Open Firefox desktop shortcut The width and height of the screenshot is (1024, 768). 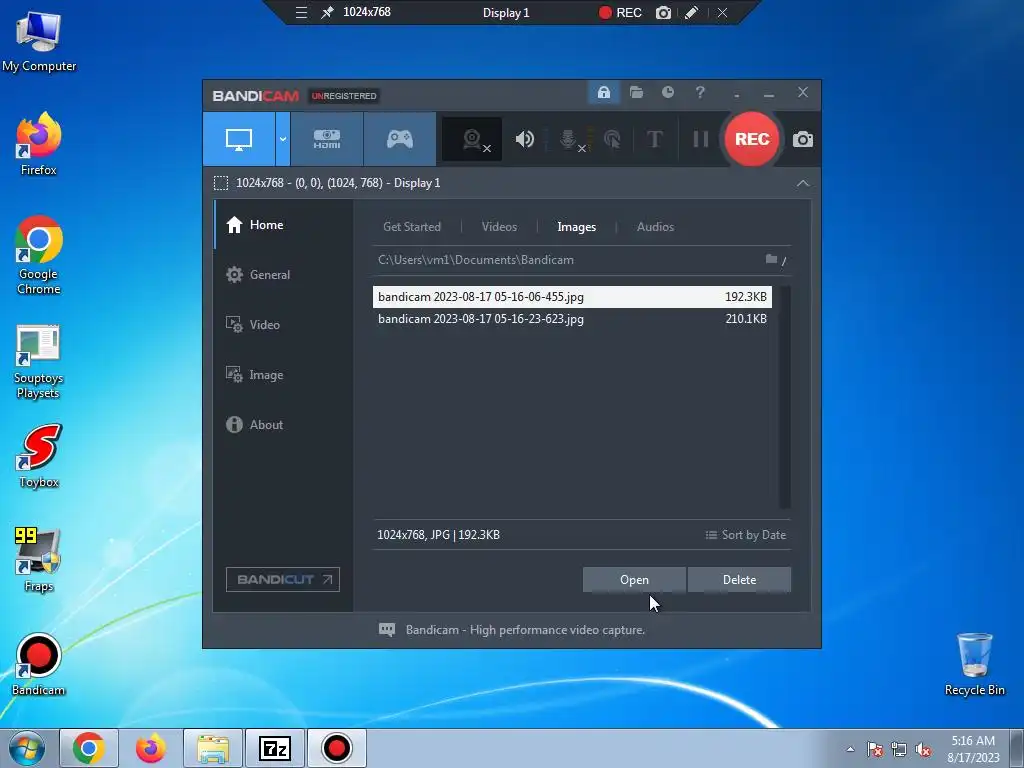tap(39, 144)
